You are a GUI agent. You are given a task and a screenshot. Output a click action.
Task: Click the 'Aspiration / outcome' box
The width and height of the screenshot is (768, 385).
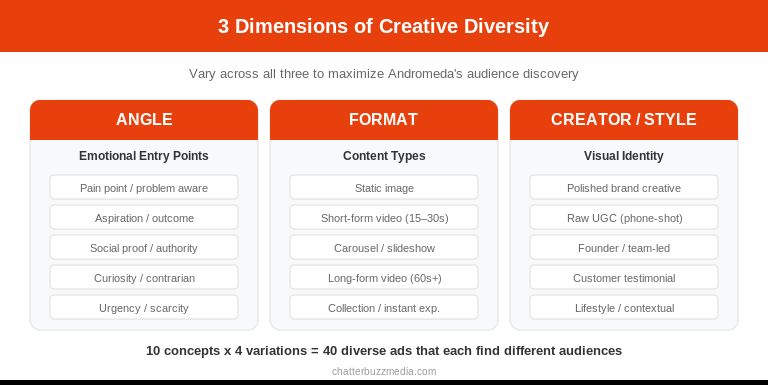click(x=144, y=218)
